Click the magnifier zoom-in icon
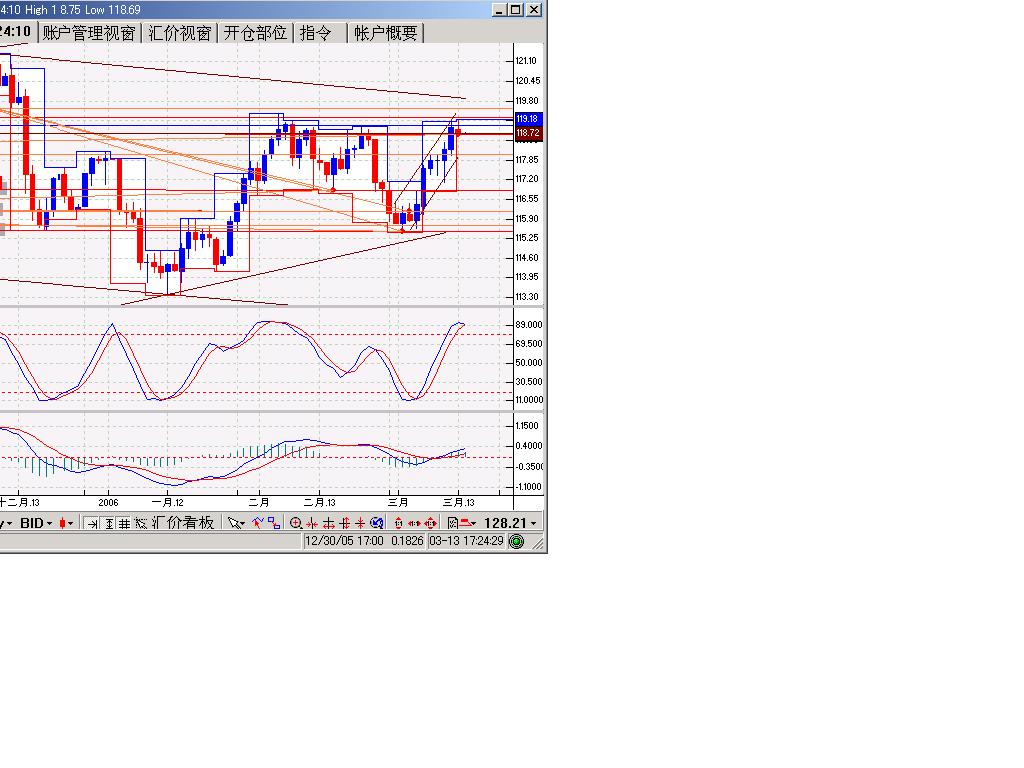Viewport: 1024px width, 768px height. tap(296, 524)
